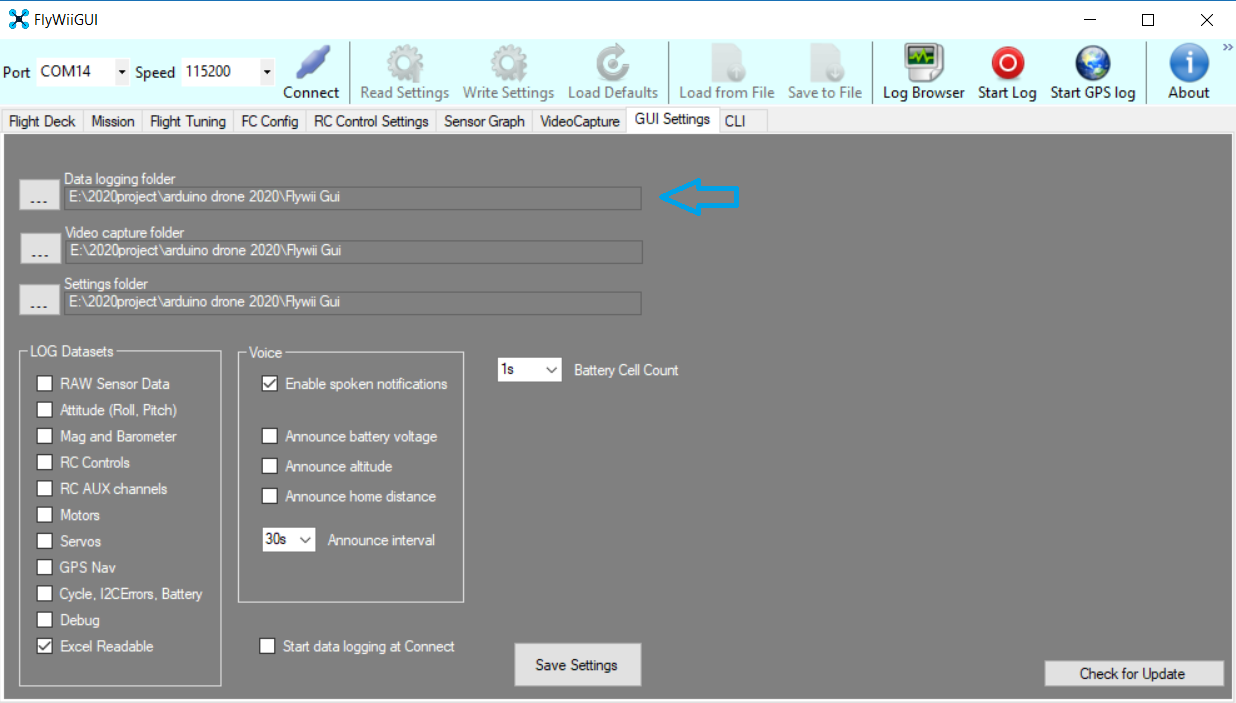This screenshot has width=1236, height=703.
Task: Open the Log Browser tool
Action: (x=923, y=64)
